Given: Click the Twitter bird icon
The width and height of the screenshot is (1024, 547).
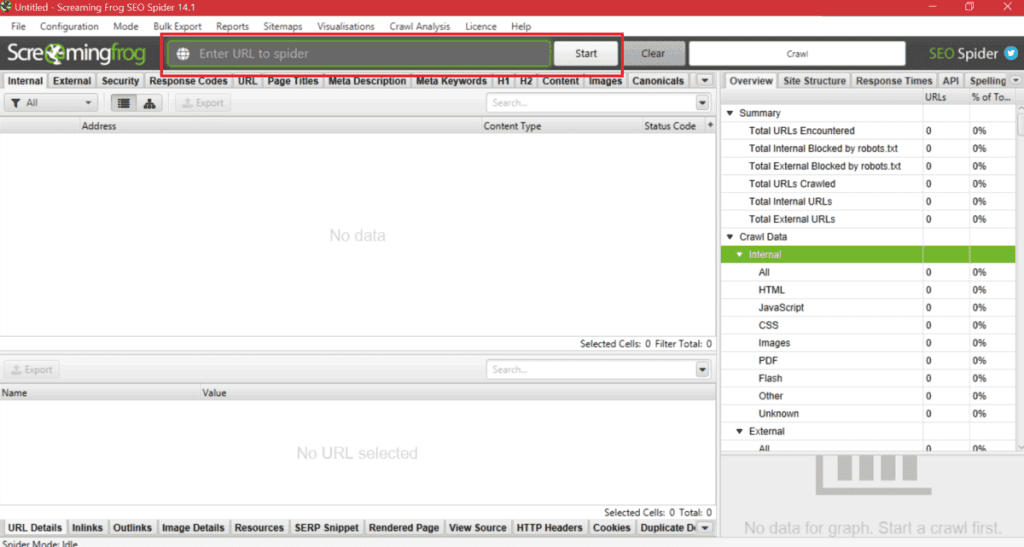Looking at the screenshot, I should tap(1011, 54).
